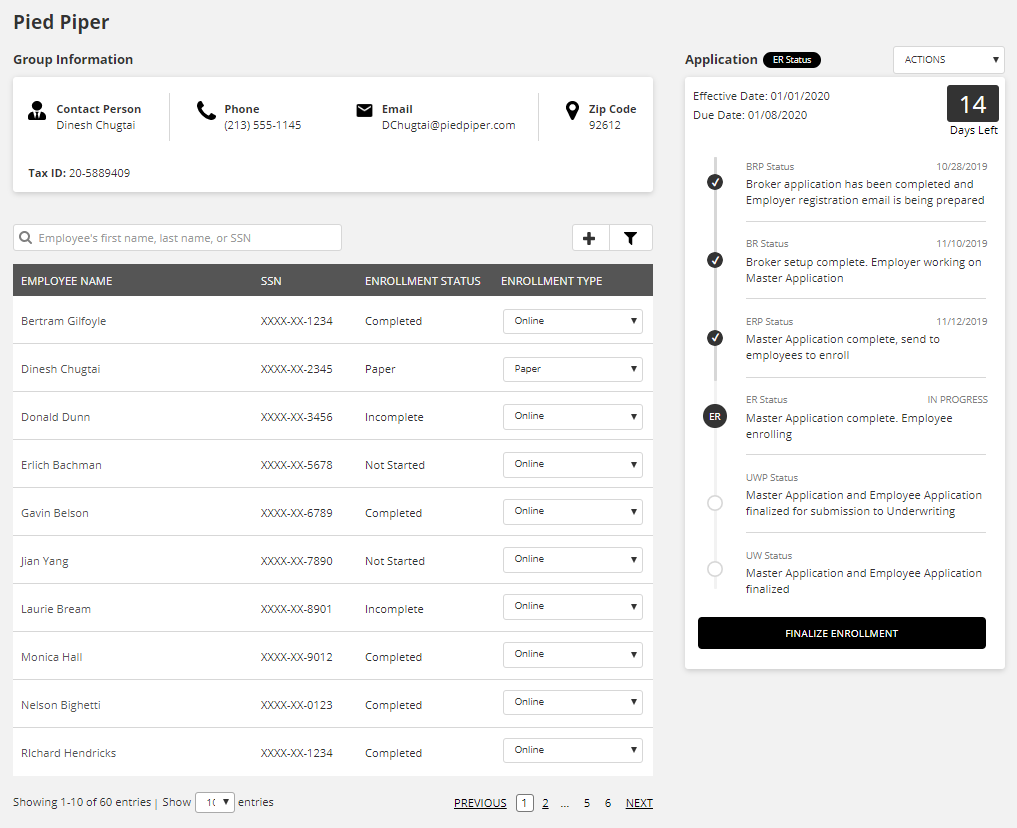Click the Pied Piper page title
This screenshot has width=1017, height=828.
tap(61, 22)
